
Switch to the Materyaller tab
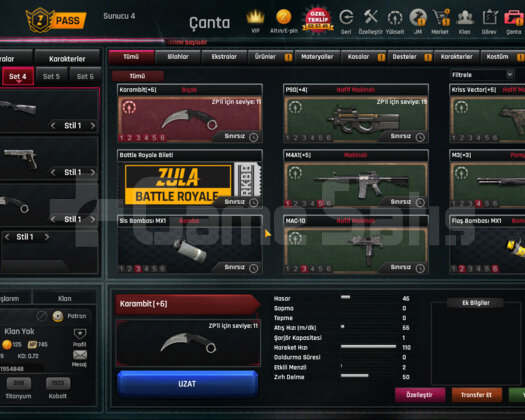tap(317, 57)
